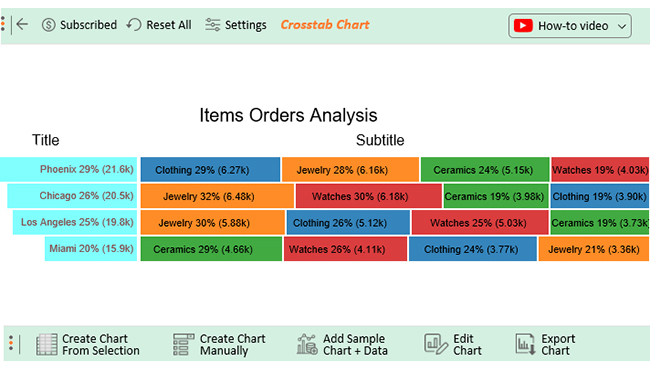Click the Jewelry 28% (6.16k) segment
Viewport: 650px width, 369px height.
350,170
